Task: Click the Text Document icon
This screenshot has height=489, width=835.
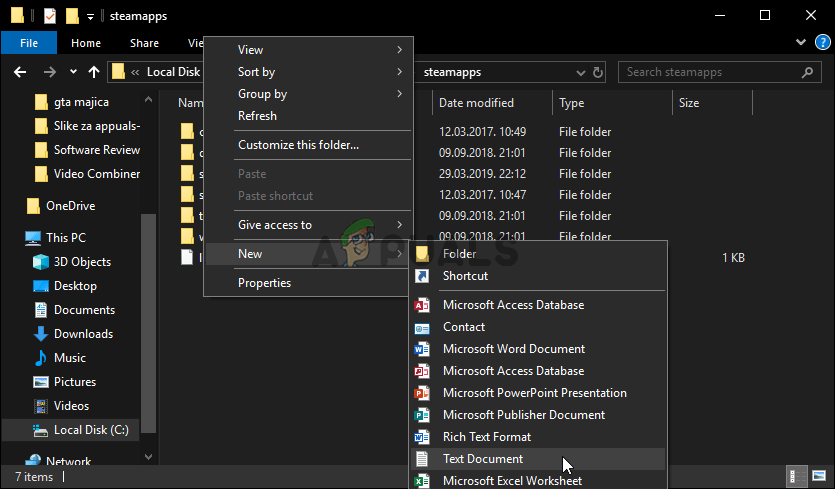Action: click(422, 459)
